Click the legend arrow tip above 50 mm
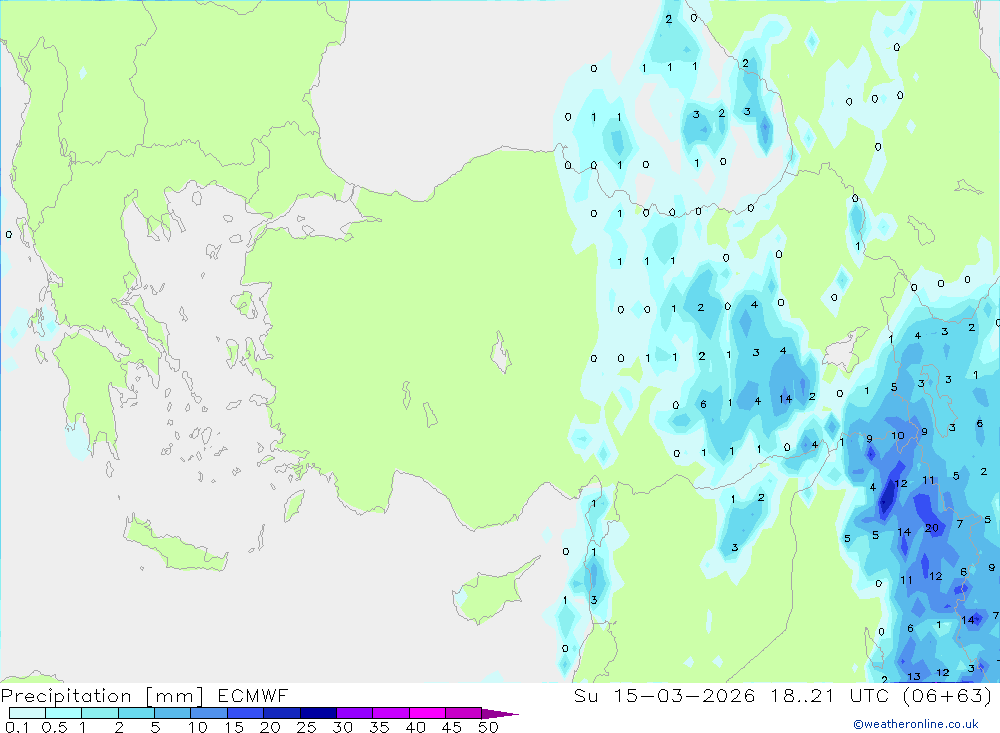Screen dimensions: 1000x733 pyautogui.click(x=501, y=714)
